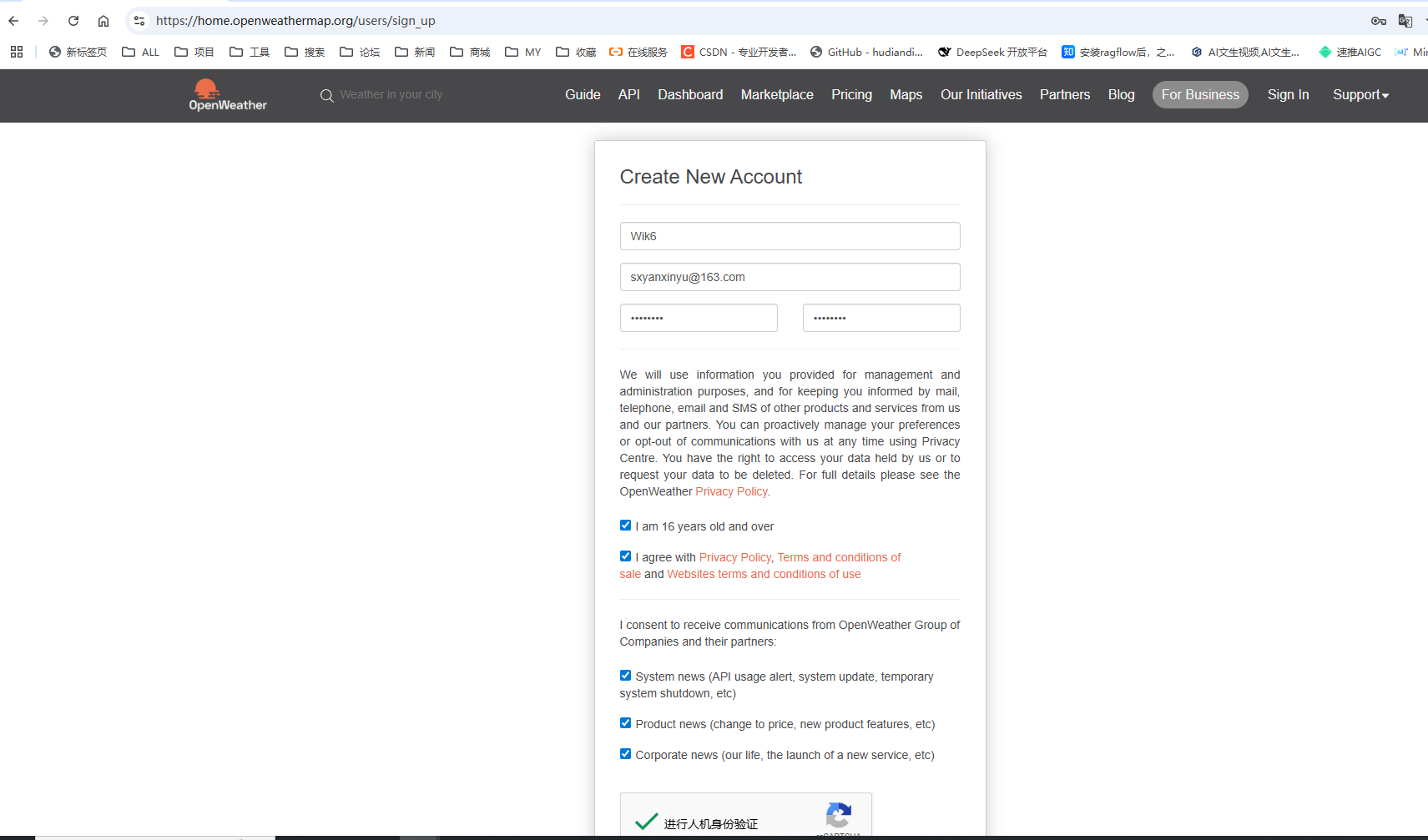
Task: Click the first password field
Action: tap(699, 318)
